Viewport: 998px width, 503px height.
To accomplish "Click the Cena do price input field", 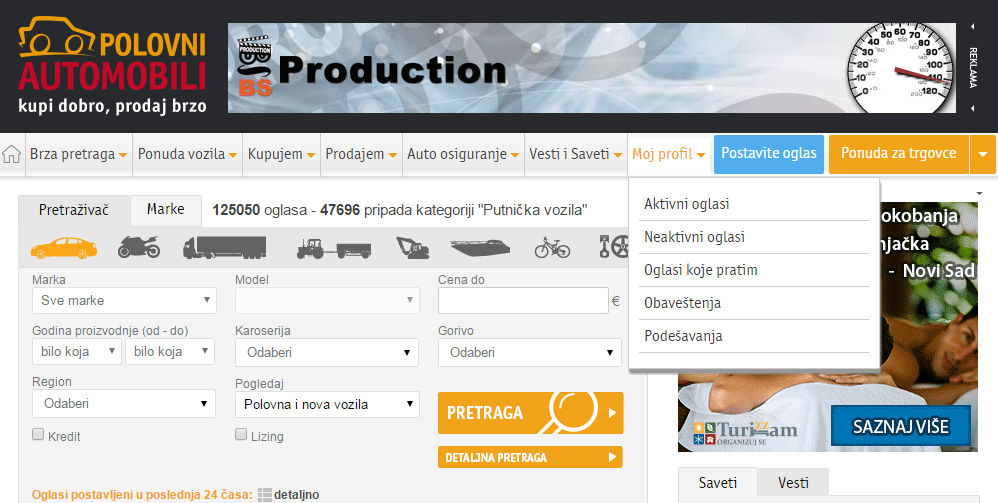I will (x=523, y=301).
